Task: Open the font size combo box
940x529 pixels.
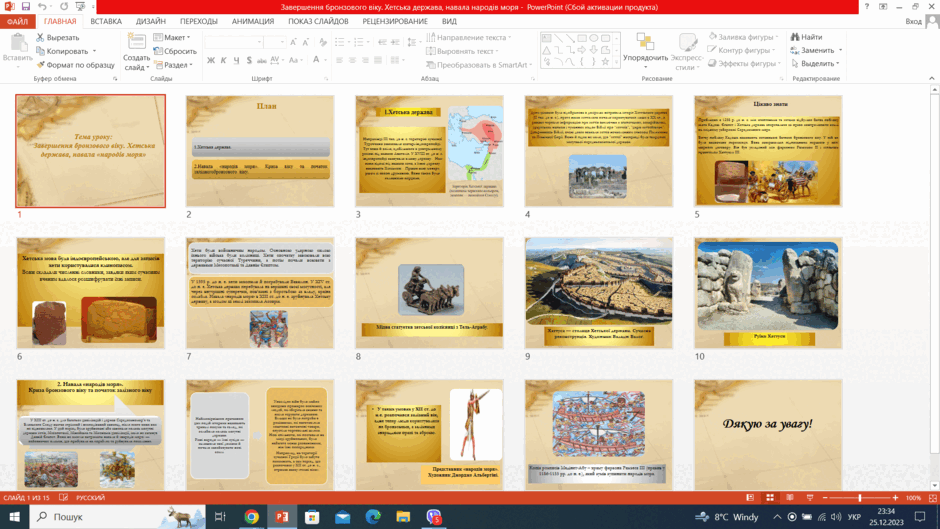Action: (x=274, y=42)
